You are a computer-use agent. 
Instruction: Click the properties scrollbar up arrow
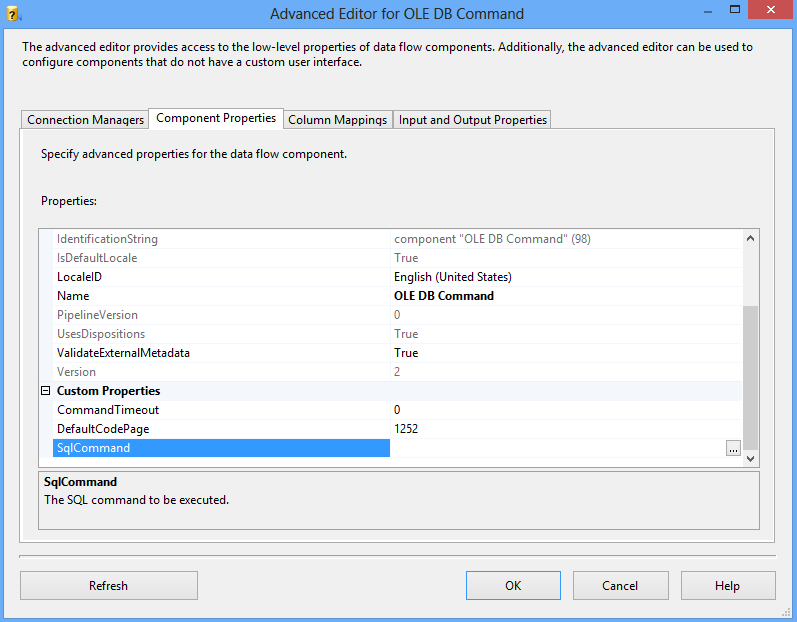(x=750, y=238)
